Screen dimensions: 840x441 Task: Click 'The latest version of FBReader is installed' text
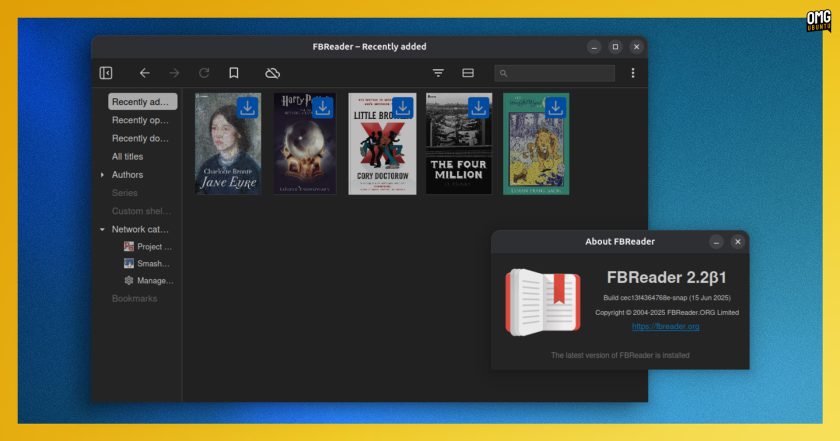click(620, 355)
